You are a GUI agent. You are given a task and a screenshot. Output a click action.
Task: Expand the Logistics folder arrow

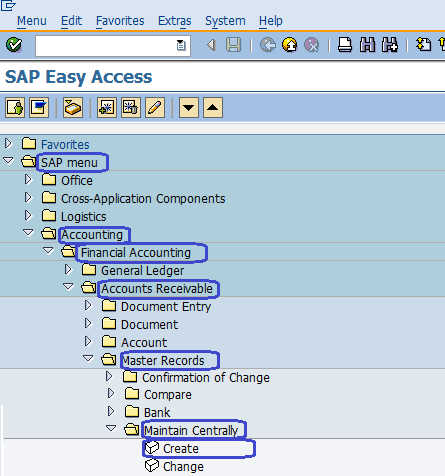click(x=28, y=216)
